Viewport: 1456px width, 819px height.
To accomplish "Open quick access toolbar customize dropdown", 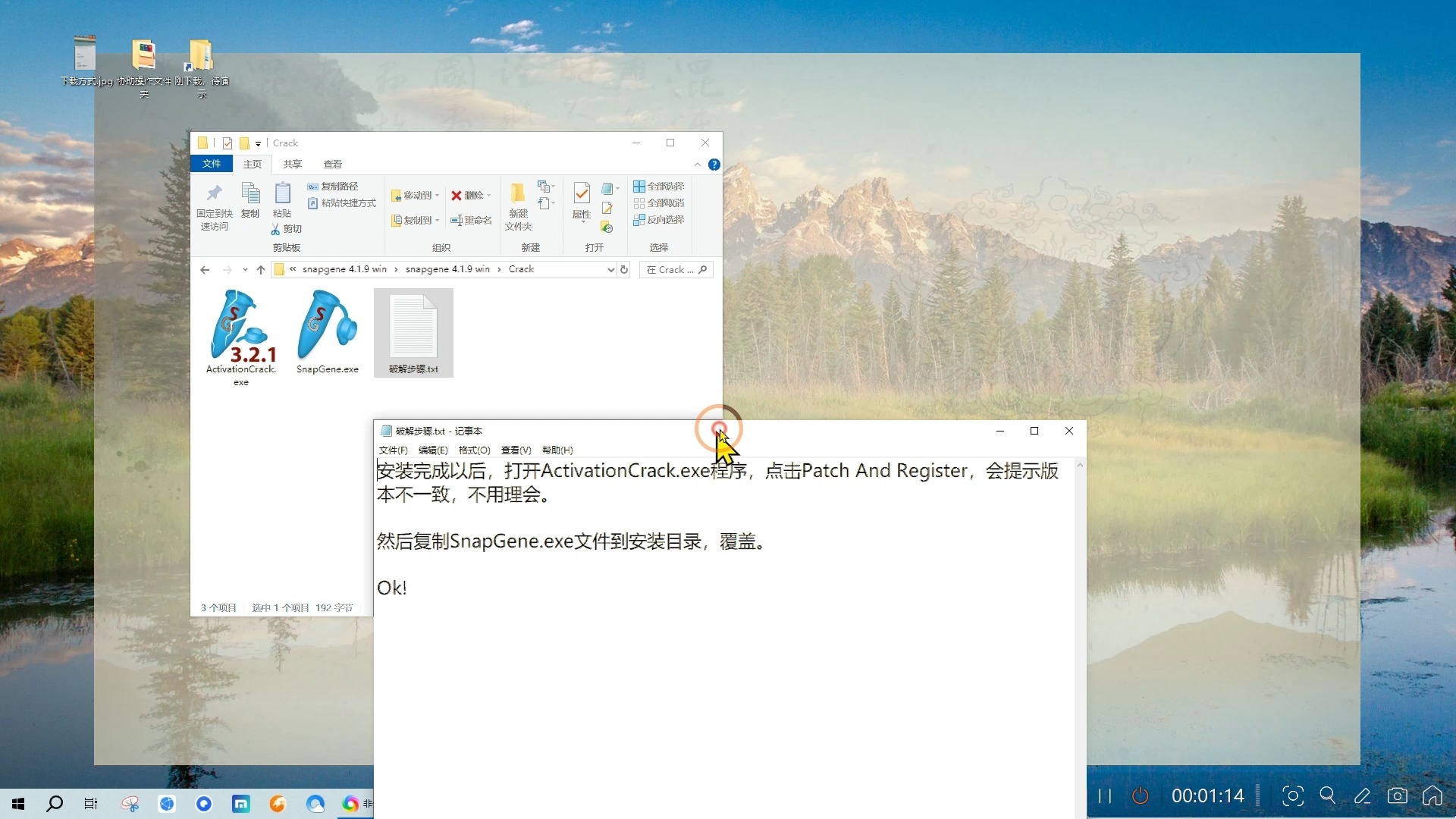I will (258, 143).
